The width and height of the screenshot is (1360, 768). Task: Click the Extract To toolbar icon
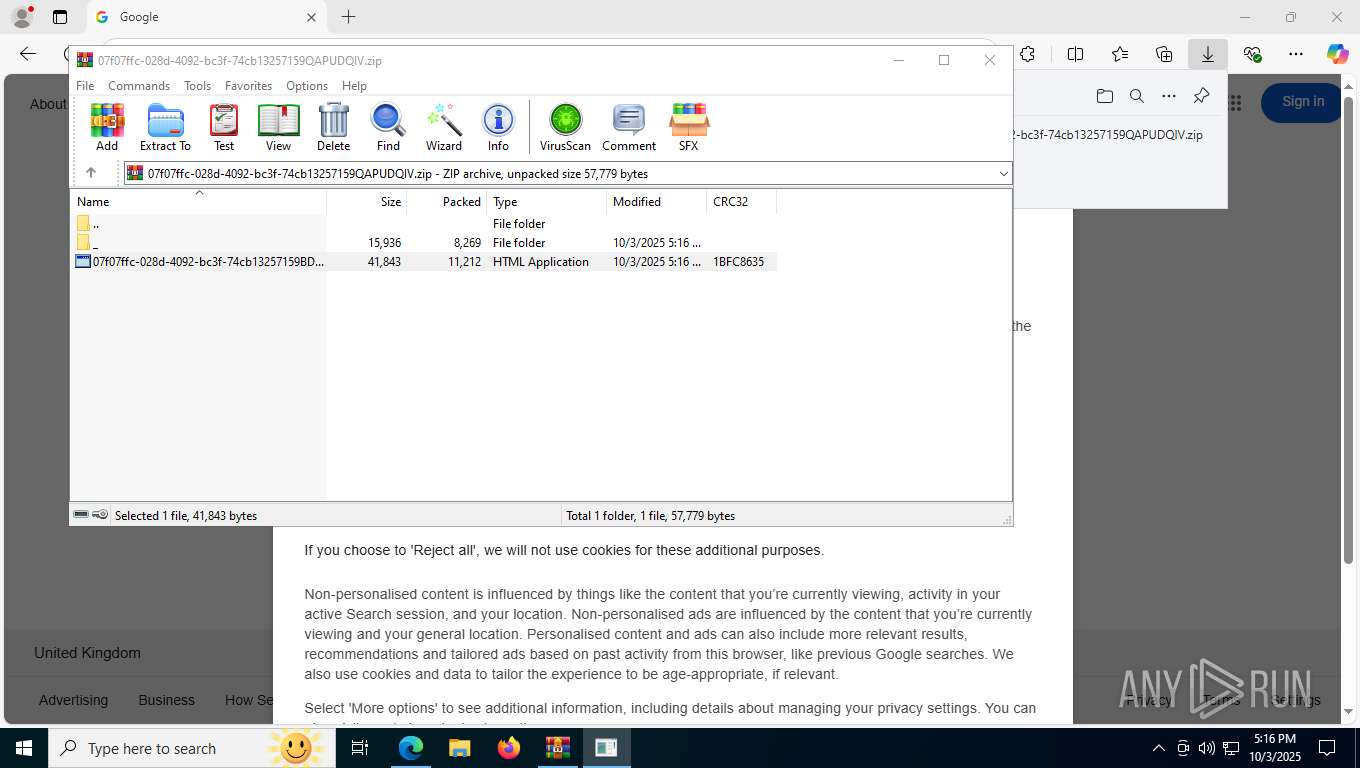pos(165,127)
